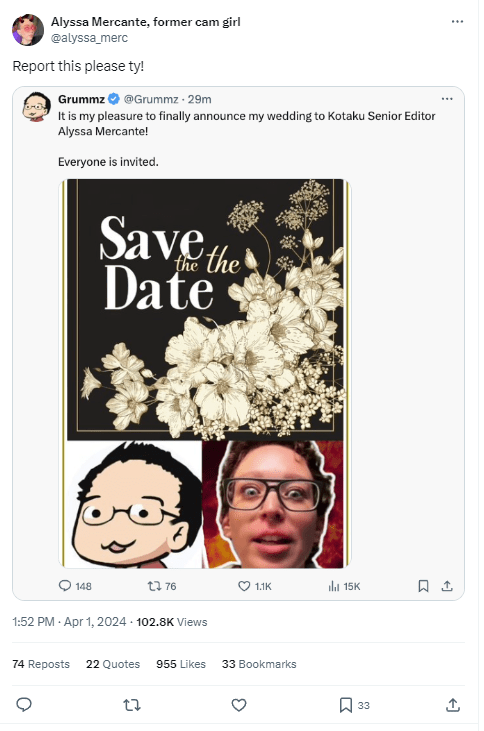Open the quoted tweet's 15K view analytics icon
484x731 pixels.
tap(333, 586)
